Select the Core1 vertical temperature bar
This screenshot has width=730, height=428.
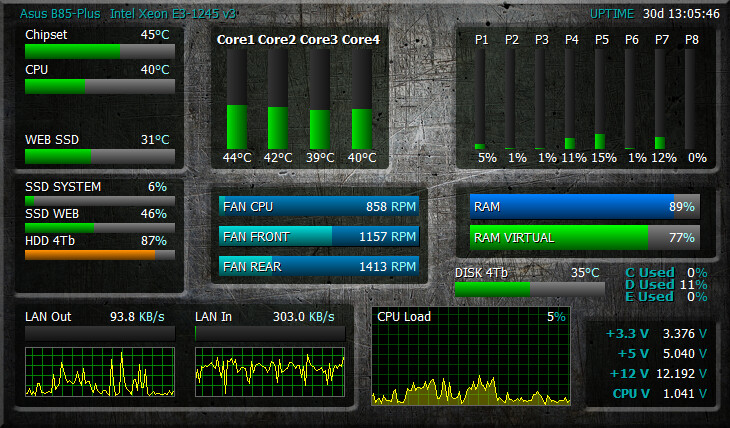(x=237, y=100)
